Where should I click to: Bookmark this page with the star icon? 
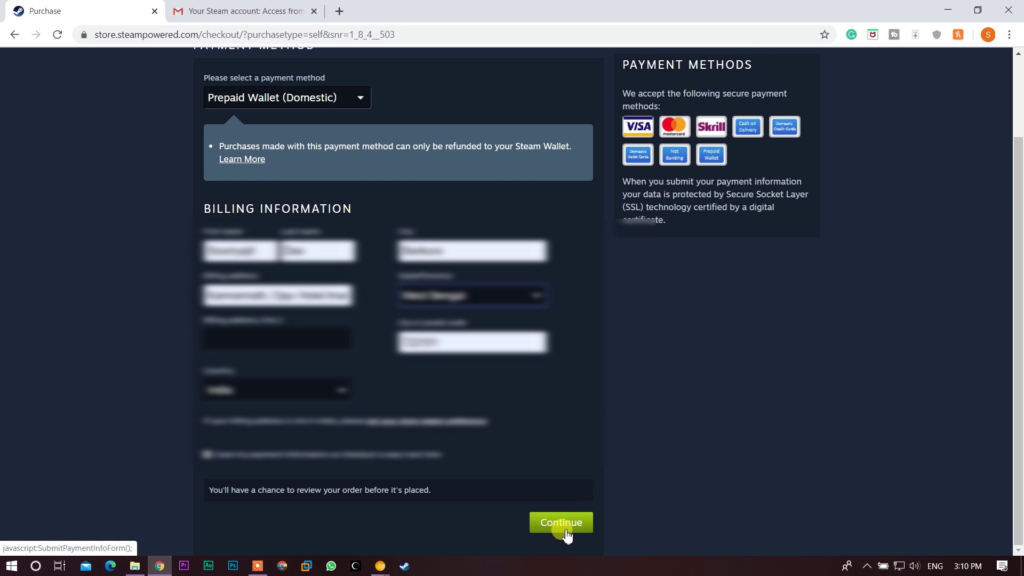pyautogui.click(x=824, y=35)
